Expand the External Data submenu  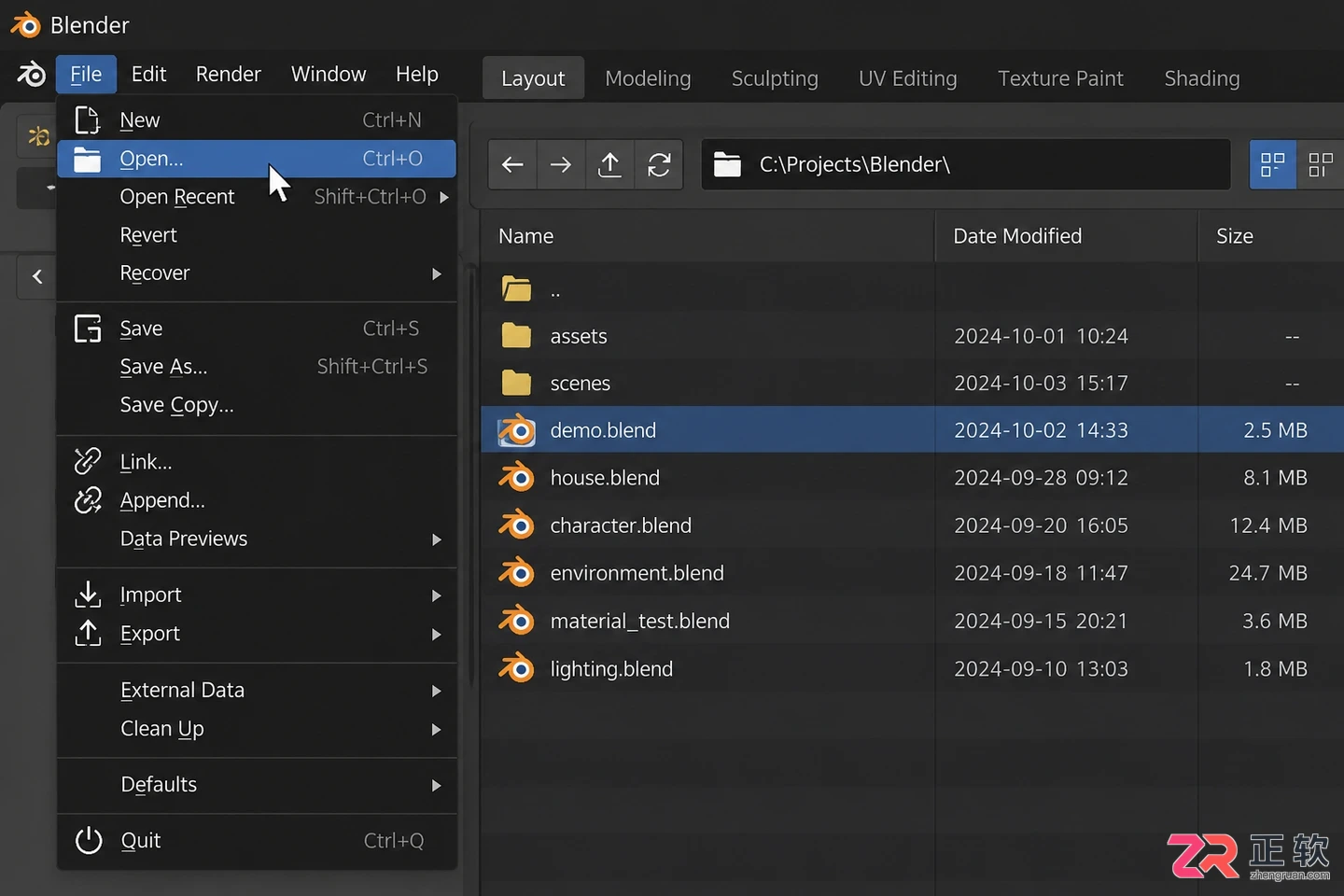pyautogui.click(x=437, y=691)
